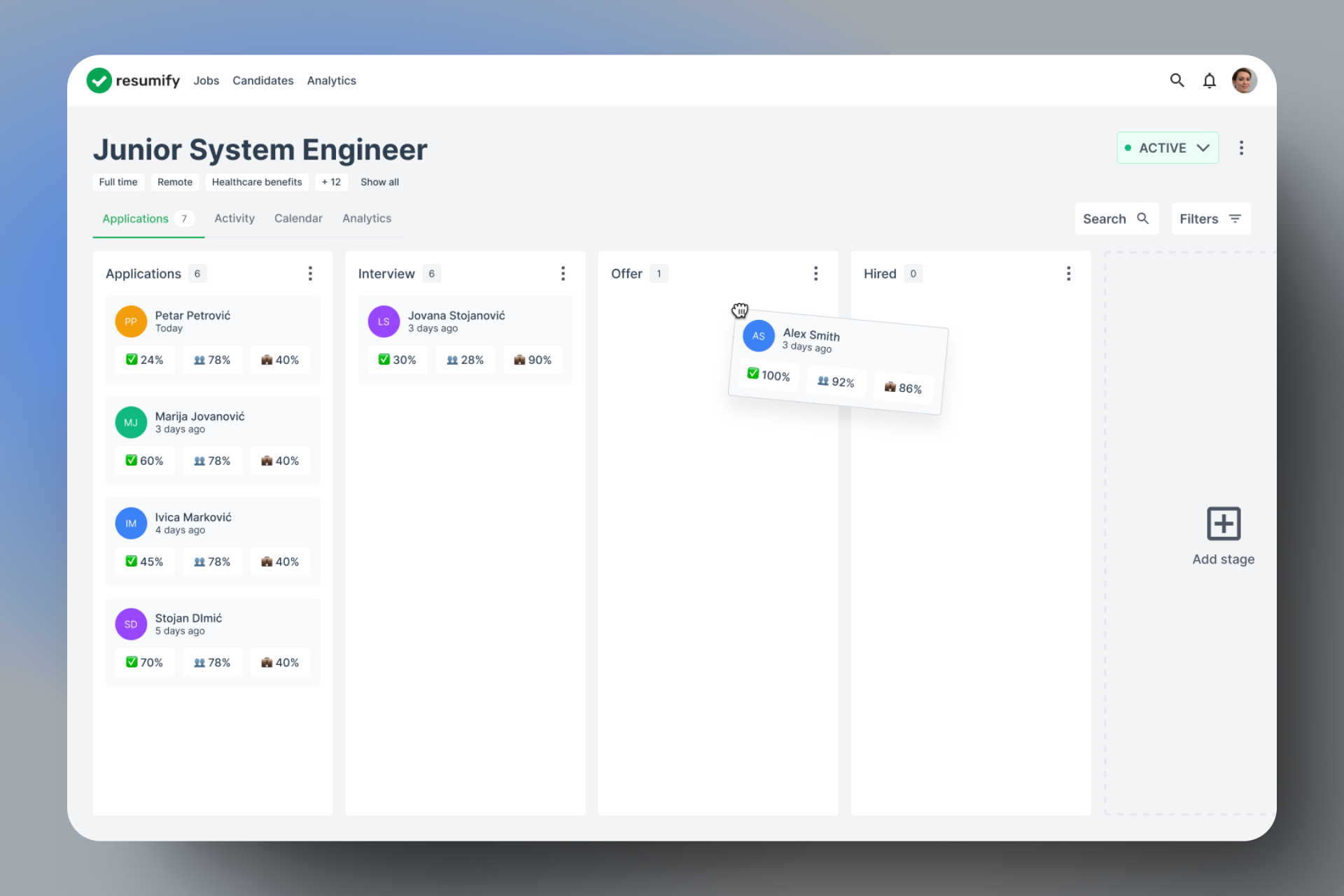This screenshot has height=896, width=1344.
Task: Click Ivica Marković's 78% team score
Action: (212, 561)
